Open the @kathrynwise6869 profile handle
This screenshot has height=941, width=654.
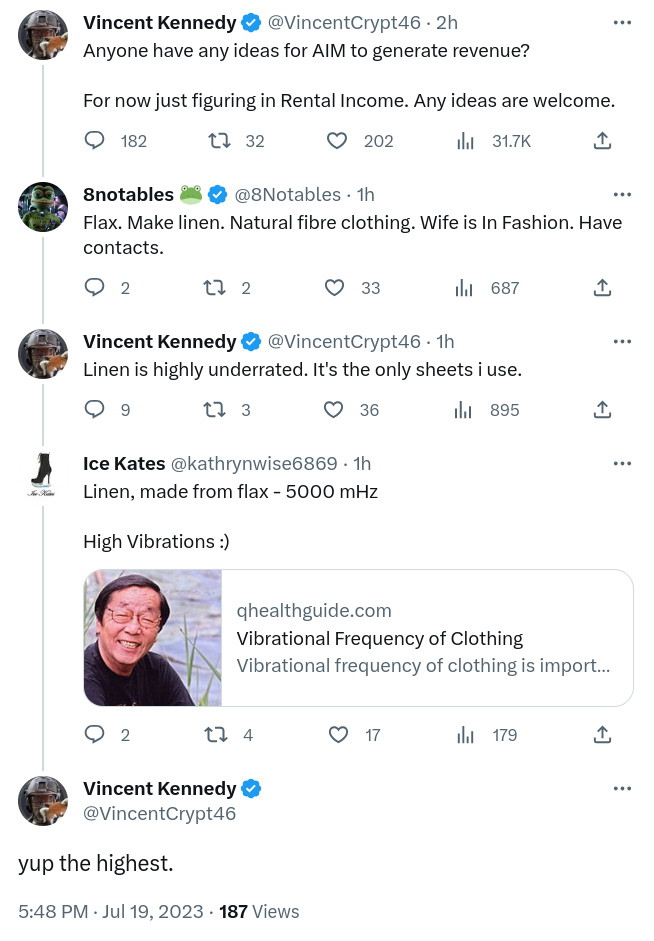[254, 463]
